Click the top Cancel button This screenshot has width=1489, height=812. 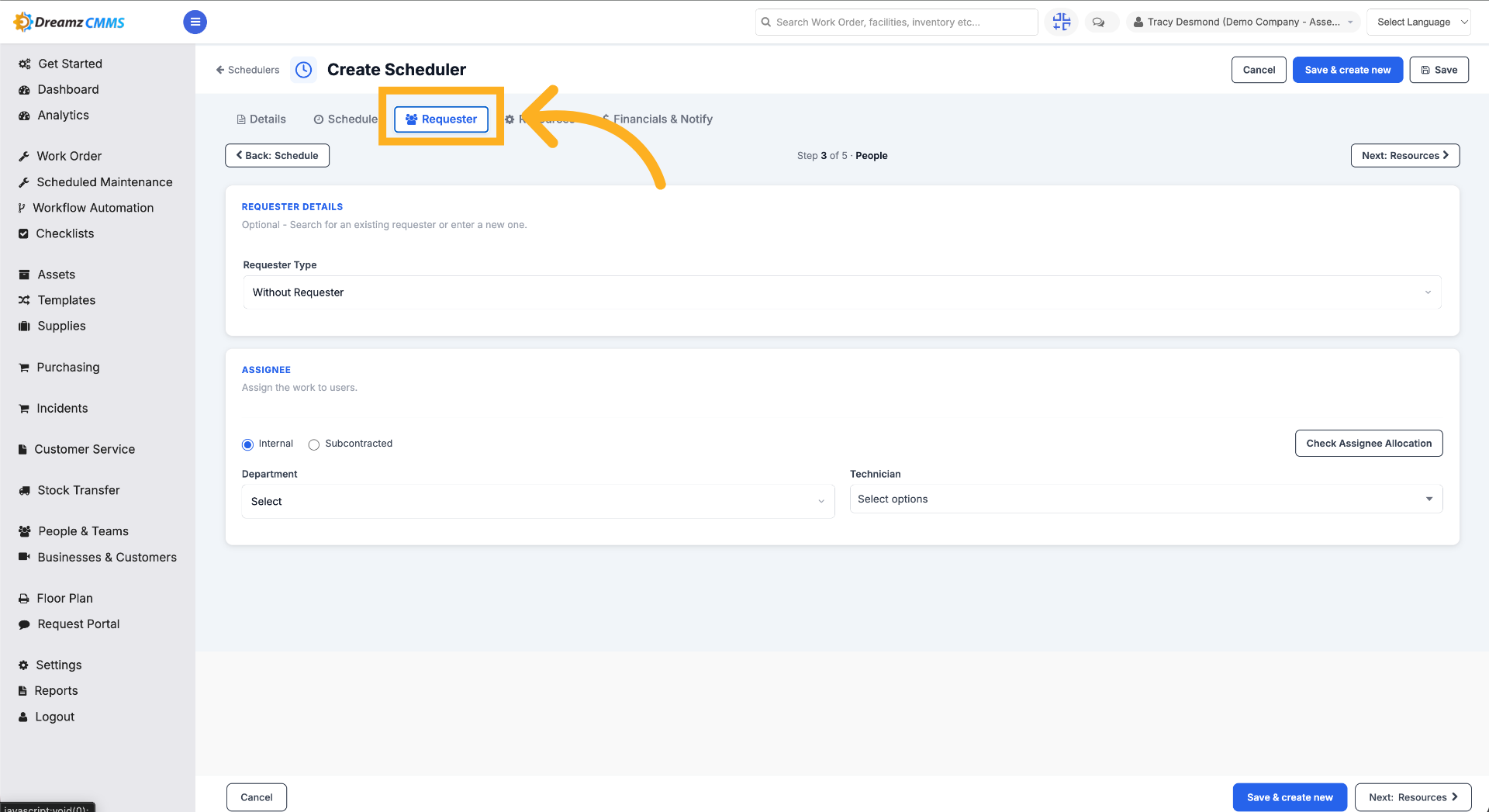[x=1259, y=70]
